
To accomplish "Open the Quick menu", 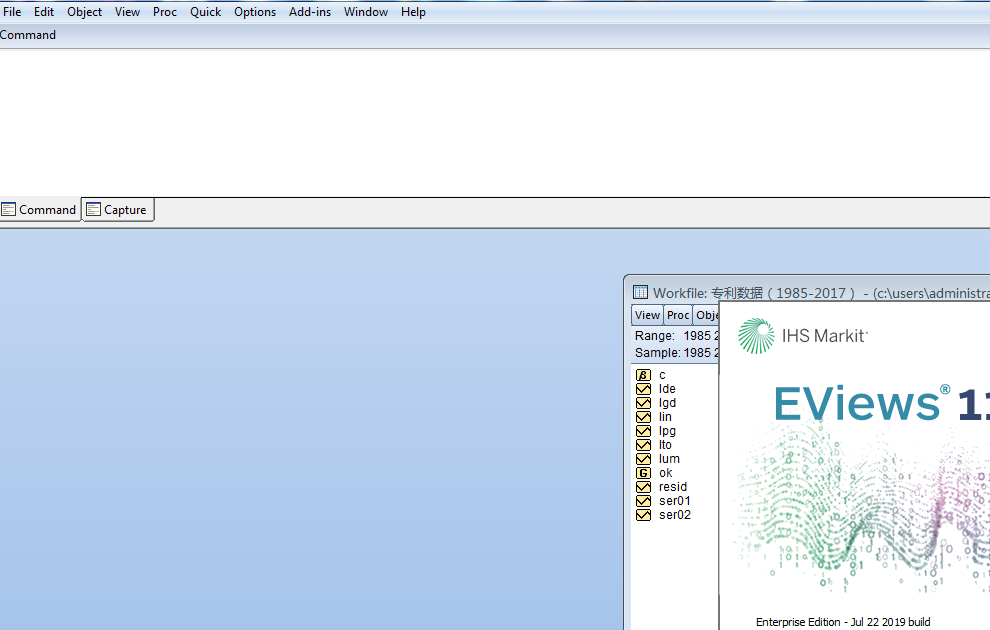I will point(206,12).
